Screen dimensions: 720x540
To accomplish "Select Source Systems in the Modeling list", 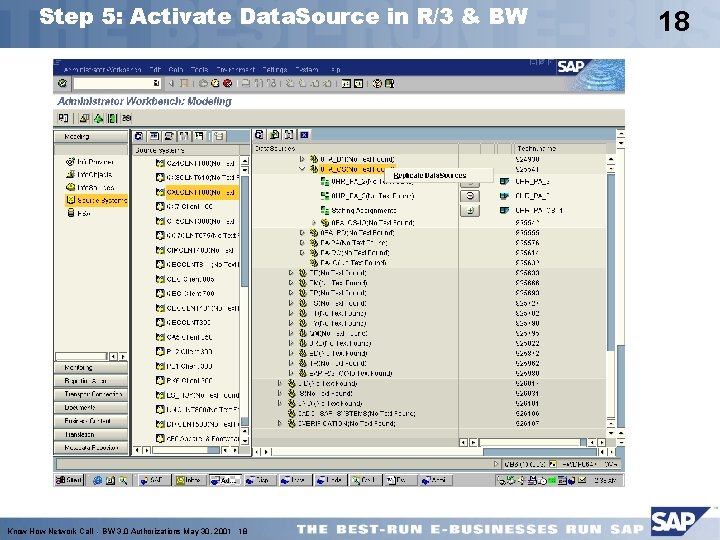I will [96, 200].
